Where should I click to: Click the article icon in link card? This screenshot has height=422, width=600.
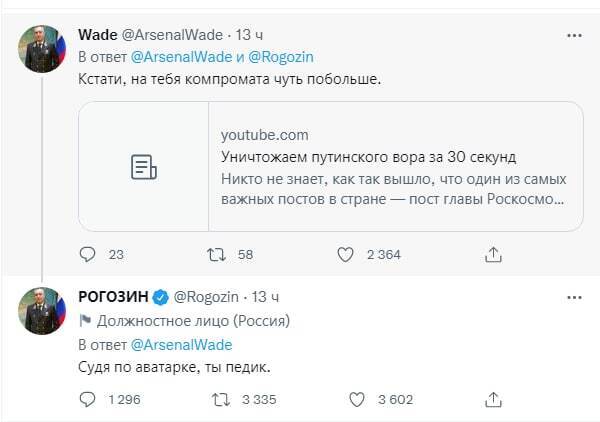point(145,167)
